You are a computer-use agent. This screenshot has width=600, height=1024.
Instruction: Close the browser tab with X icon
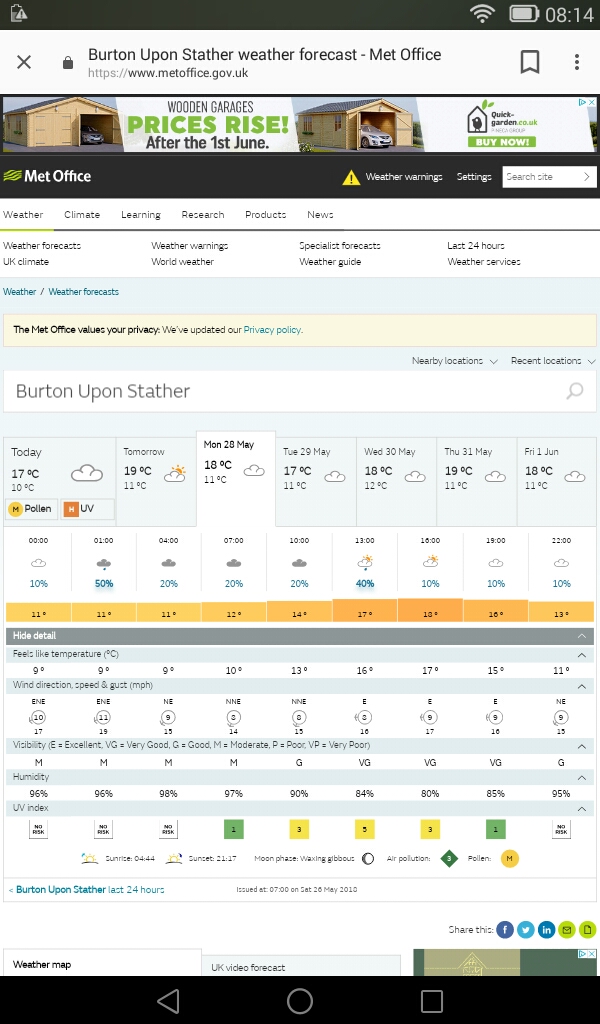click(24, 63)
